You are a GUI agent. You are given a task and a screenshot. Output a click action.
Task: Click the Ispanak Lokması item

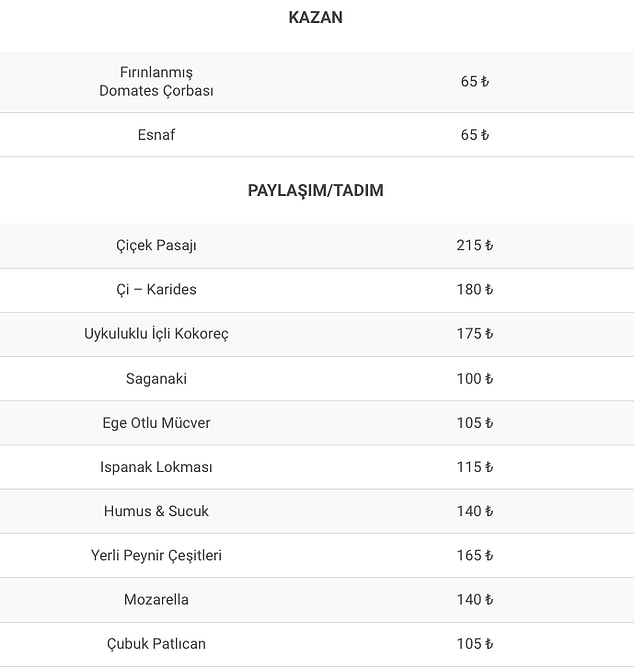(x=156, y=466)
